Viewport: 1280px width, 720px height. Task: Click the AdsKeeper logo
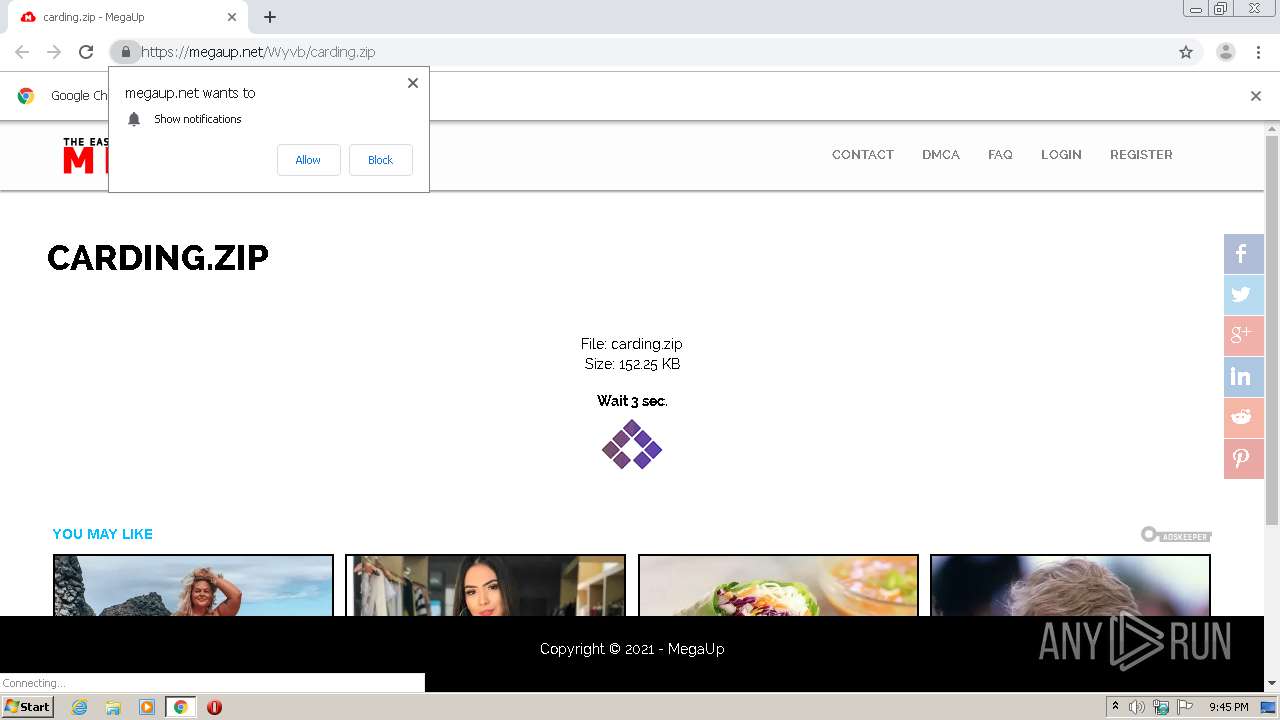[1176, 535]
